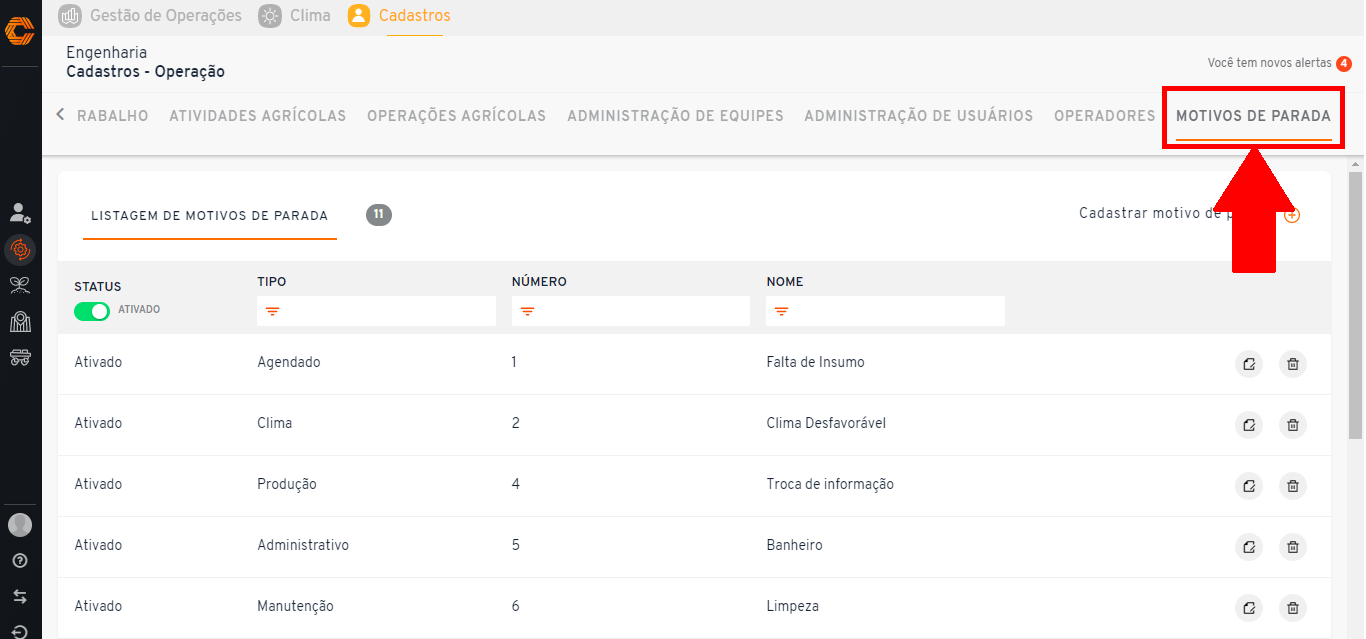Click the 11 count badge
1366x639 pixels.
click(x=379, y=214)
